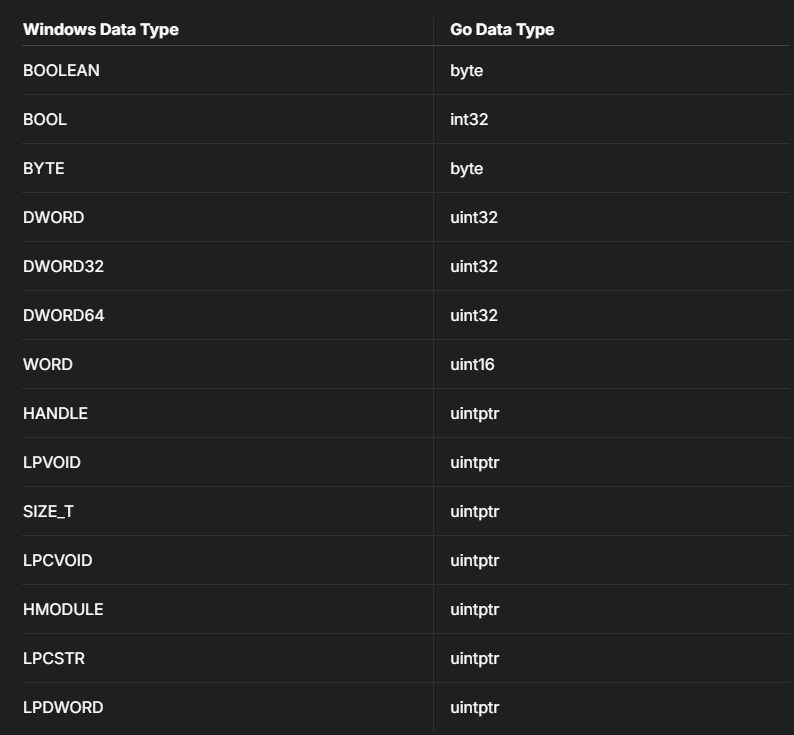Click 'uintptr' in the LPDWORD row
Image resolution: width=794 pixels, height=735 pixels.
[x=474, y=708]
